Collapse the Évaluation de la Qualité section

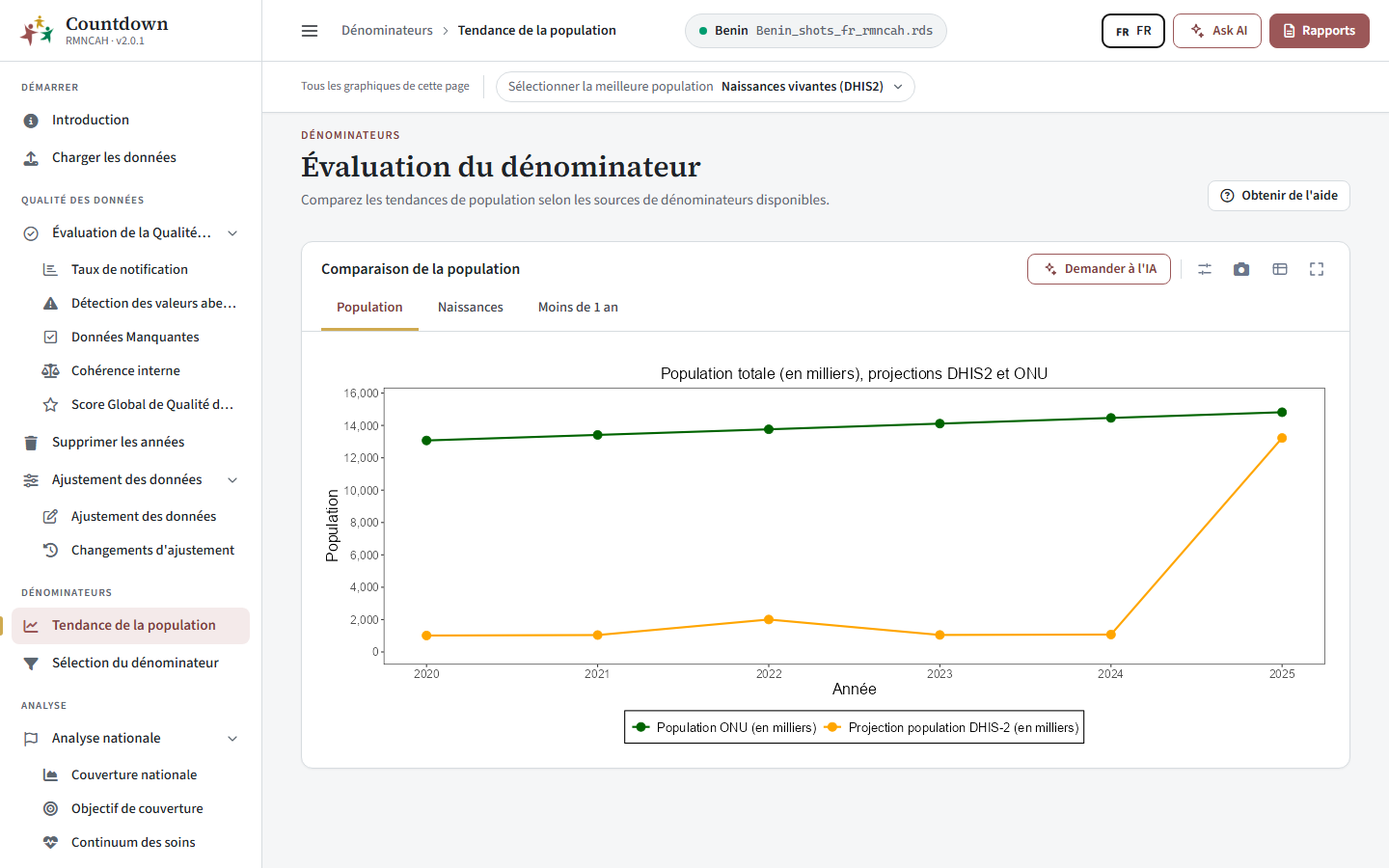pyautogui.click(x=232, y=233)
